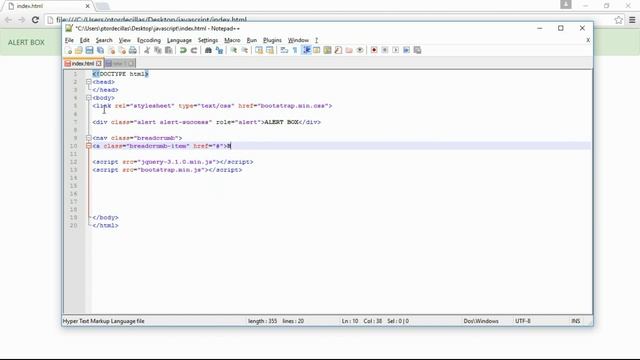The width and height of the screenshot is (640, 360).
Task: Open Find with the binoculars icon
Action: [x=208, y=50]
